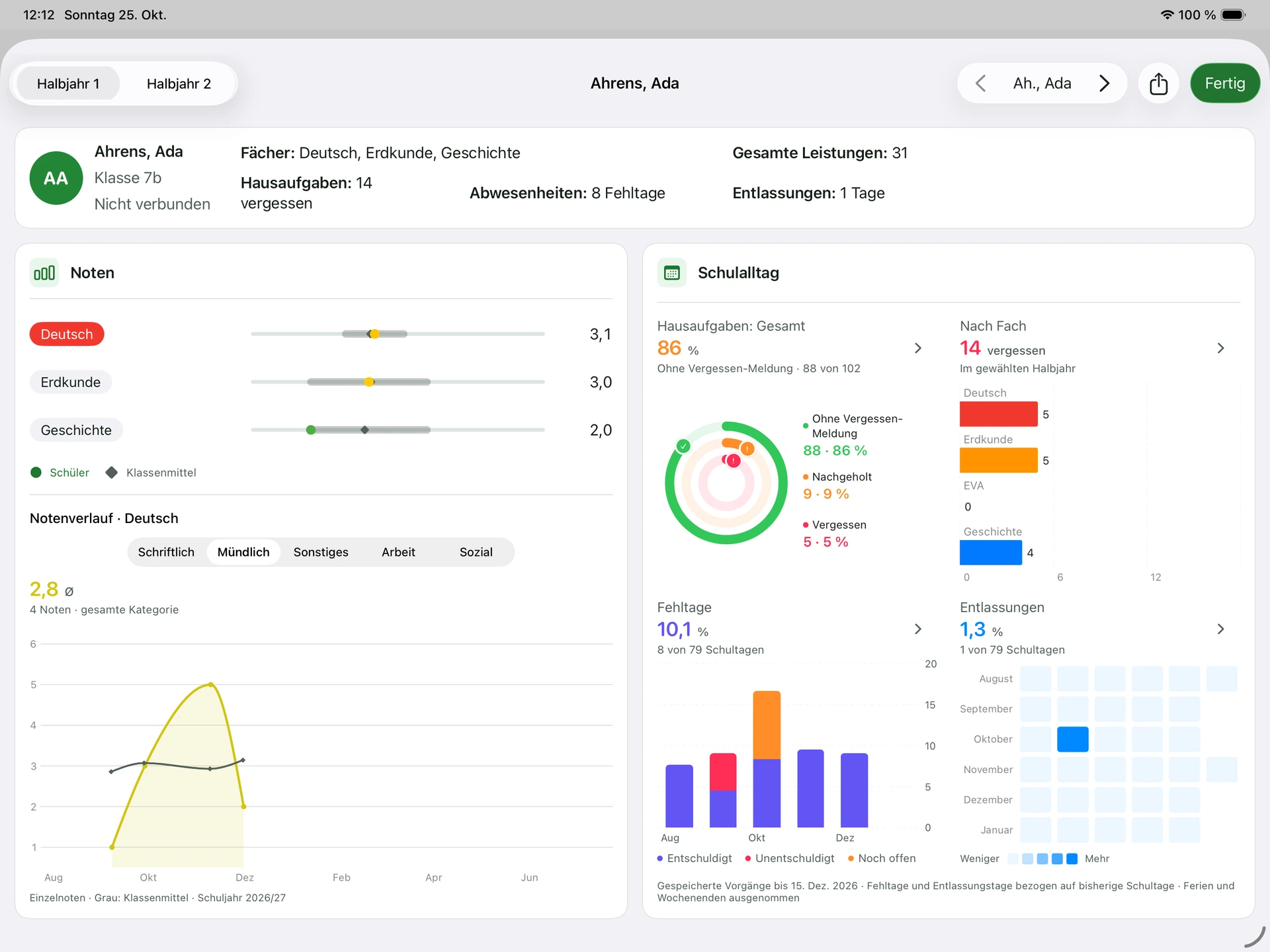The width and height of the screenshot is (1270, 952).
Task: Tap the Wi-Fi status icon
Action: [x=1167, y=15]
